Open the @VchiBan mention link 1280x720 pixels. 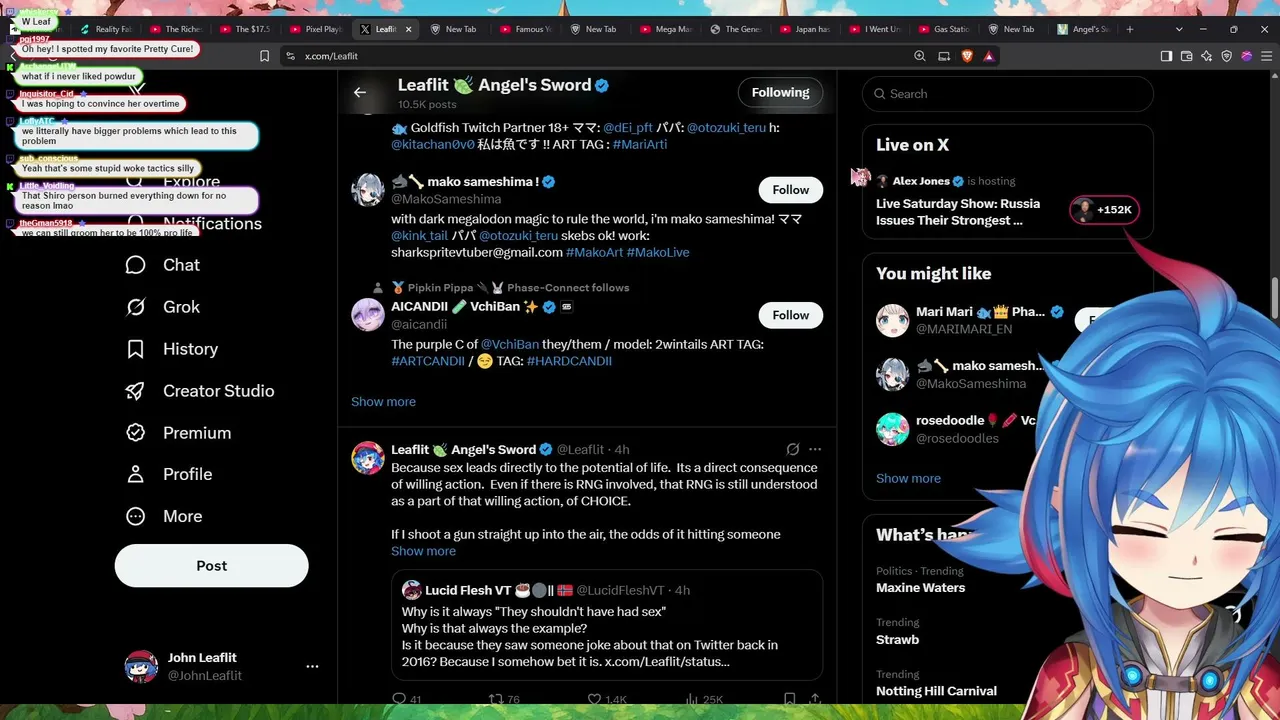(510, 344)
